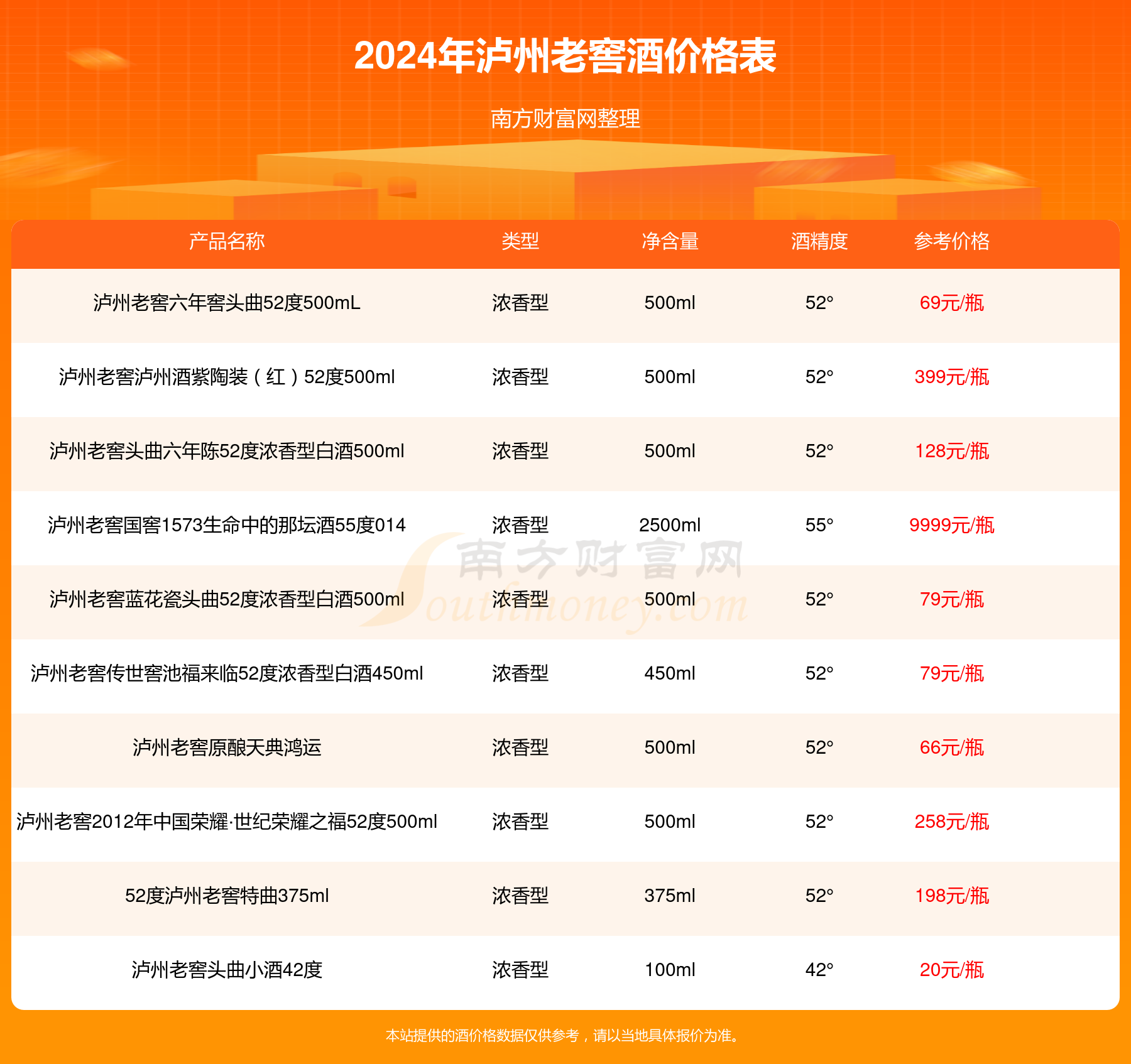Viewport: 1131px width, 1064px height.
Task: Click the 酒精度 column header
Action: point(819,241)
